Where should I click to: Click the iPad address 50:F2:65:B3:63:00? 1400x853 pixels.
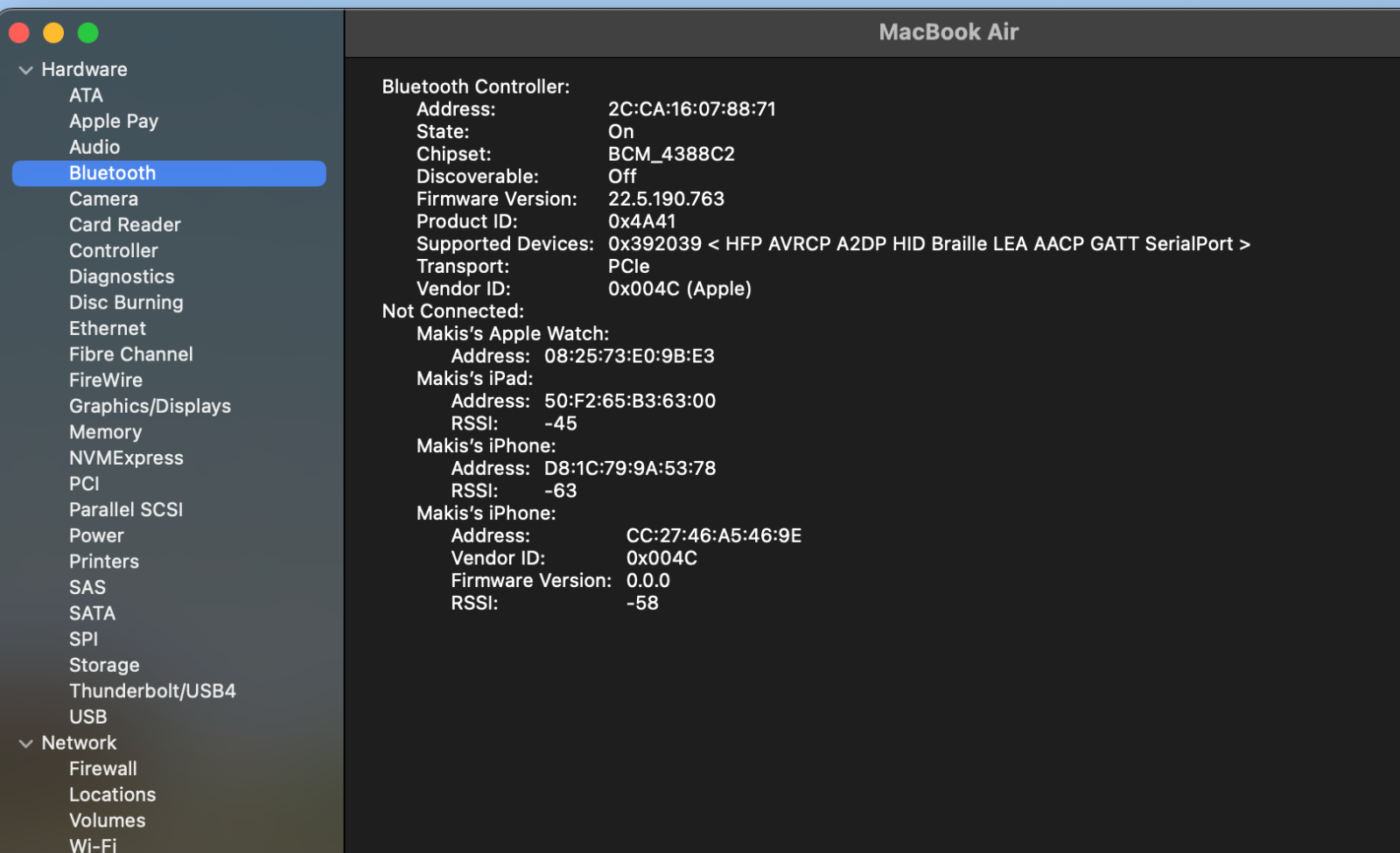[x=630, y=401]
